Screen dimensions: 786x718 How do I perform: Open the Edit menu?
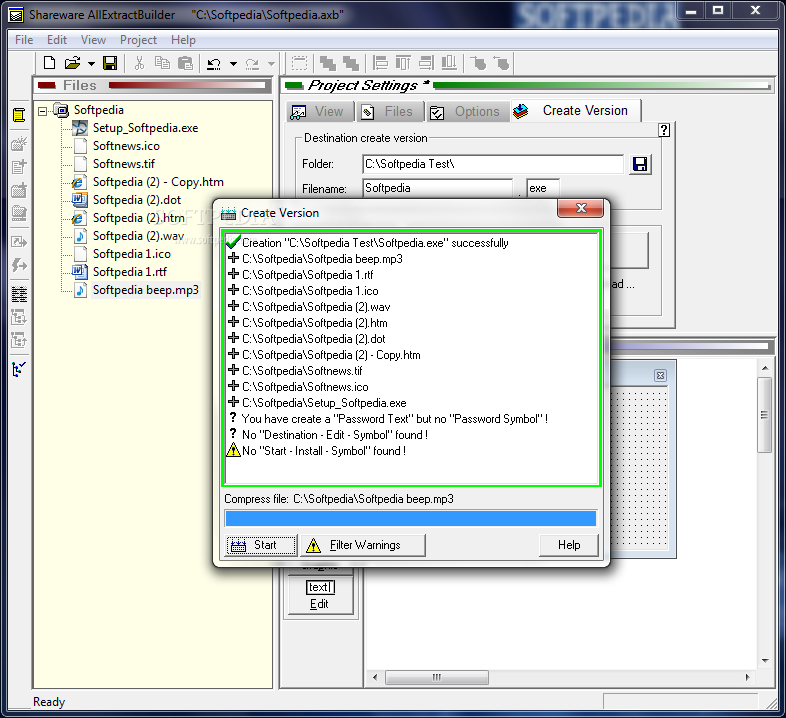(x=57, y=40)
